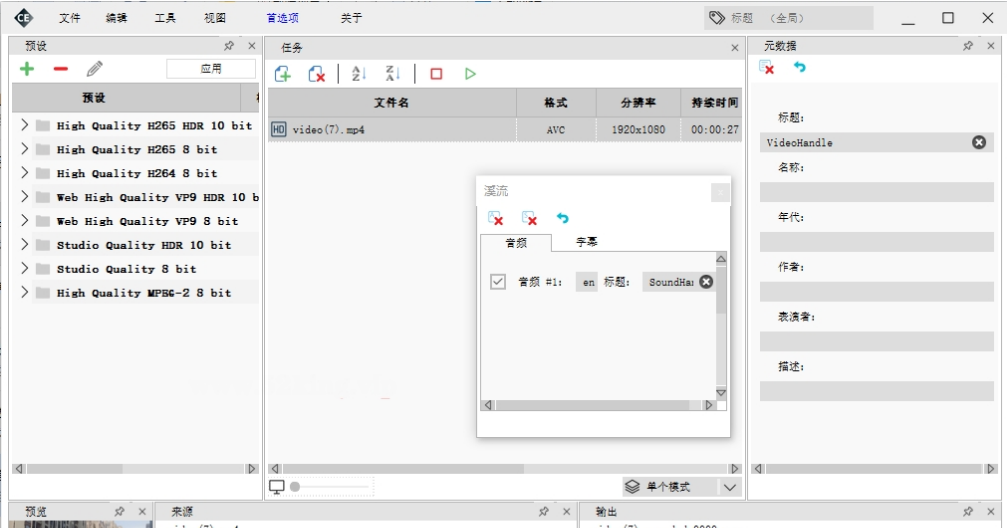Expand High Quality H265 HDR 10 bit

[24, 125]
